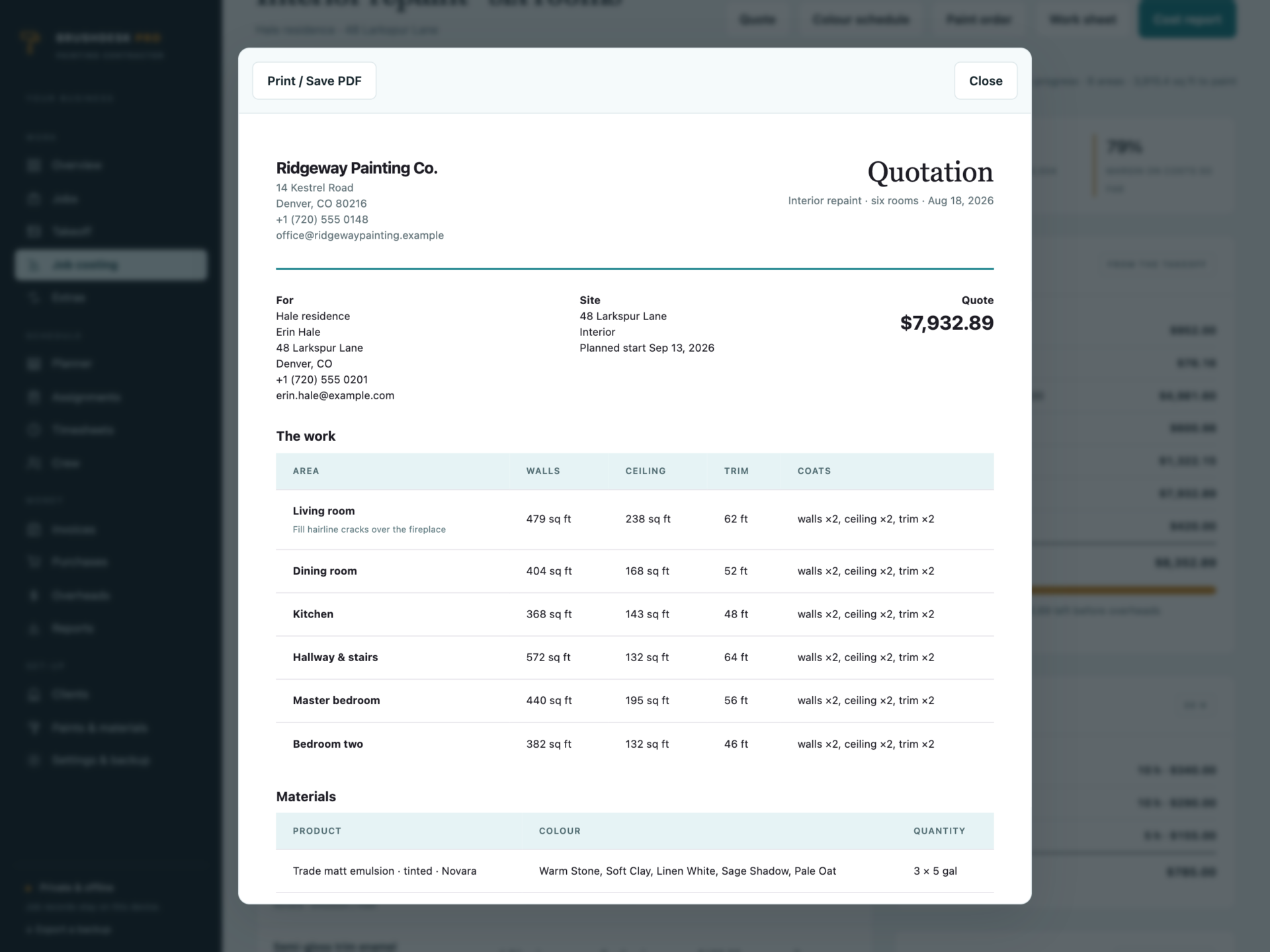Click the TRIM column header
1270x952 pixels.
click(x=736, y=471)
